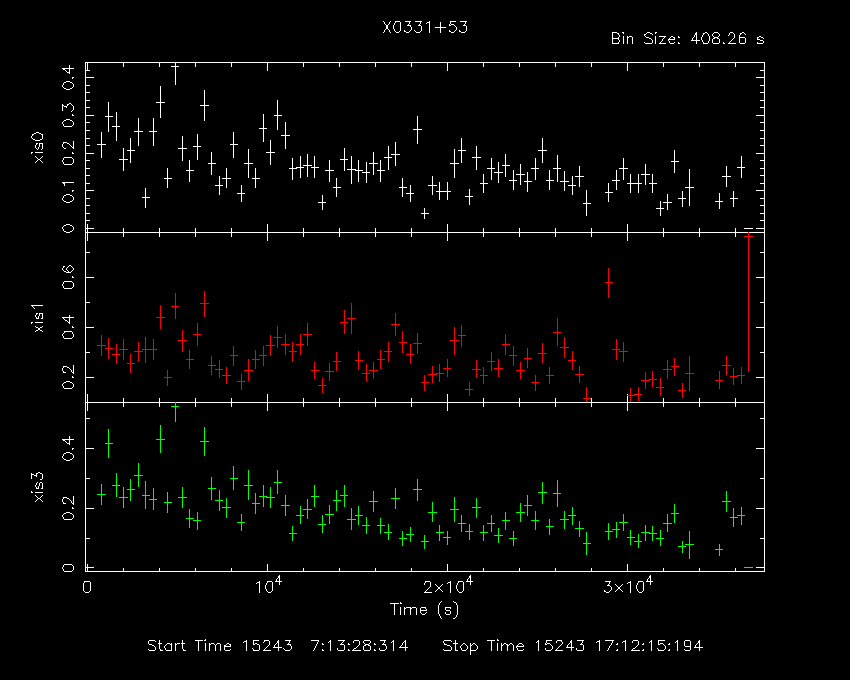Click the 3×10^4 x-axis tick label
The image size is (850, 680).
coord(628,586)
